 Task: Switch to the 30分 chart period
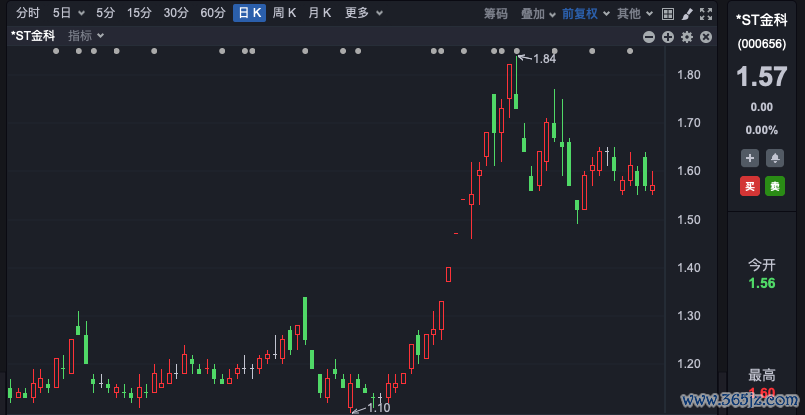(x=176, y=13)
